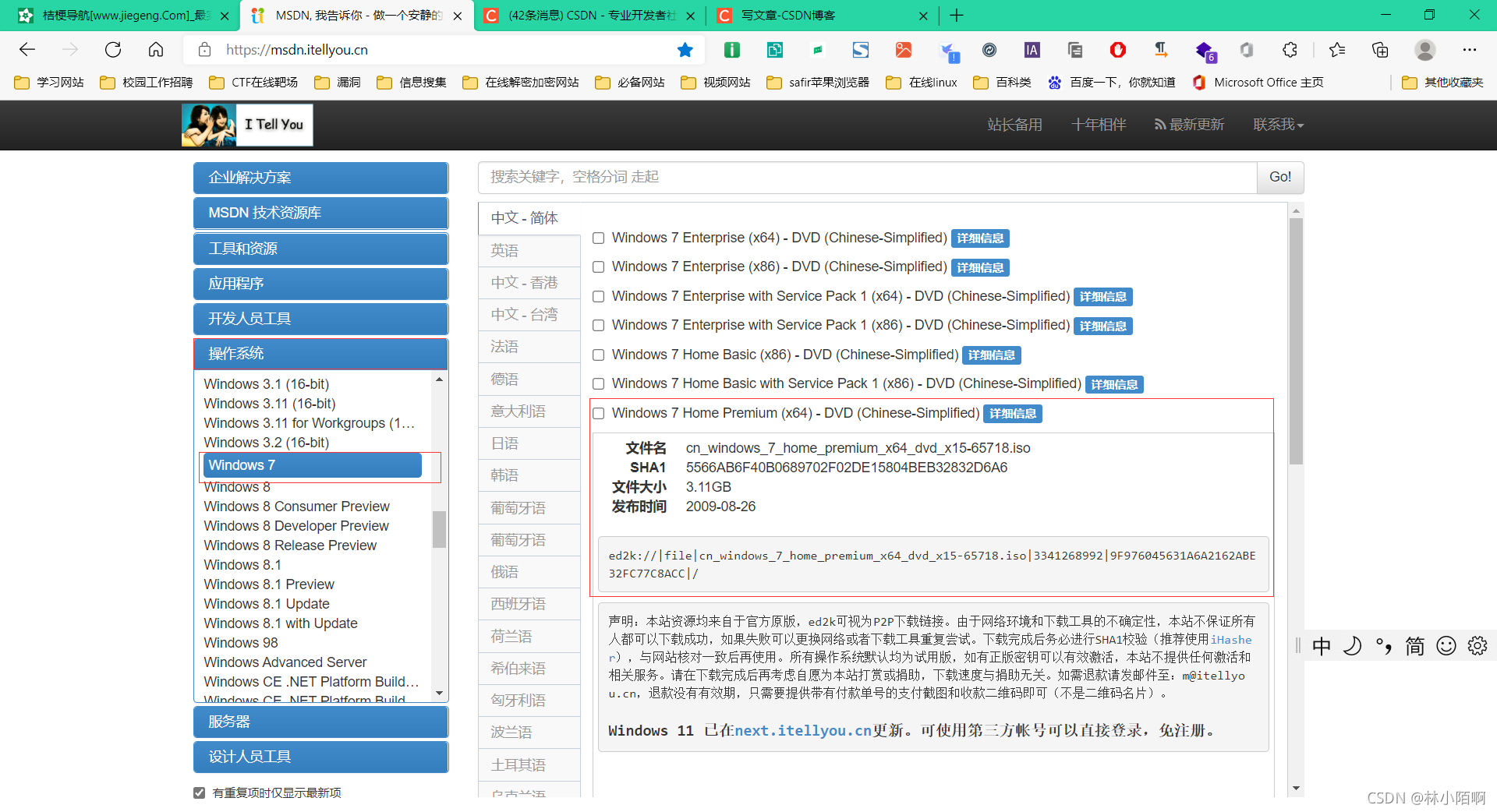Open the red Opera-style extension icon
This screenshot has height=812, width=1497.
point(1118,50)
